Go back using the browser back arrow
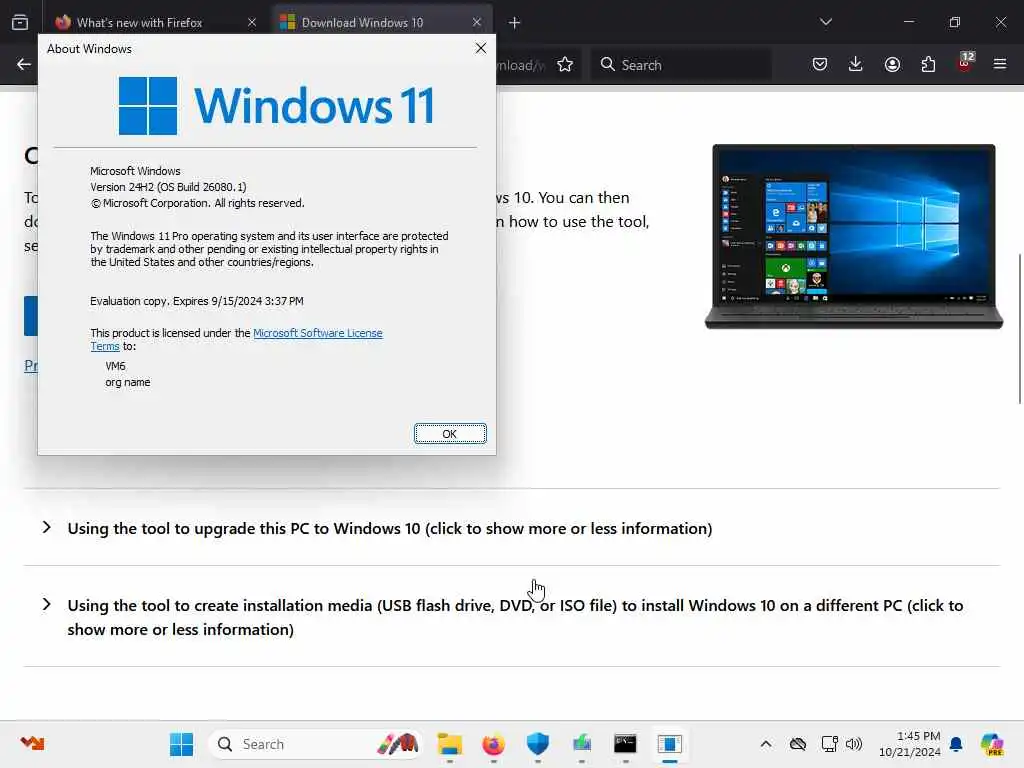Viewport: 1024px width, 768px height. (x=24, y=64)
